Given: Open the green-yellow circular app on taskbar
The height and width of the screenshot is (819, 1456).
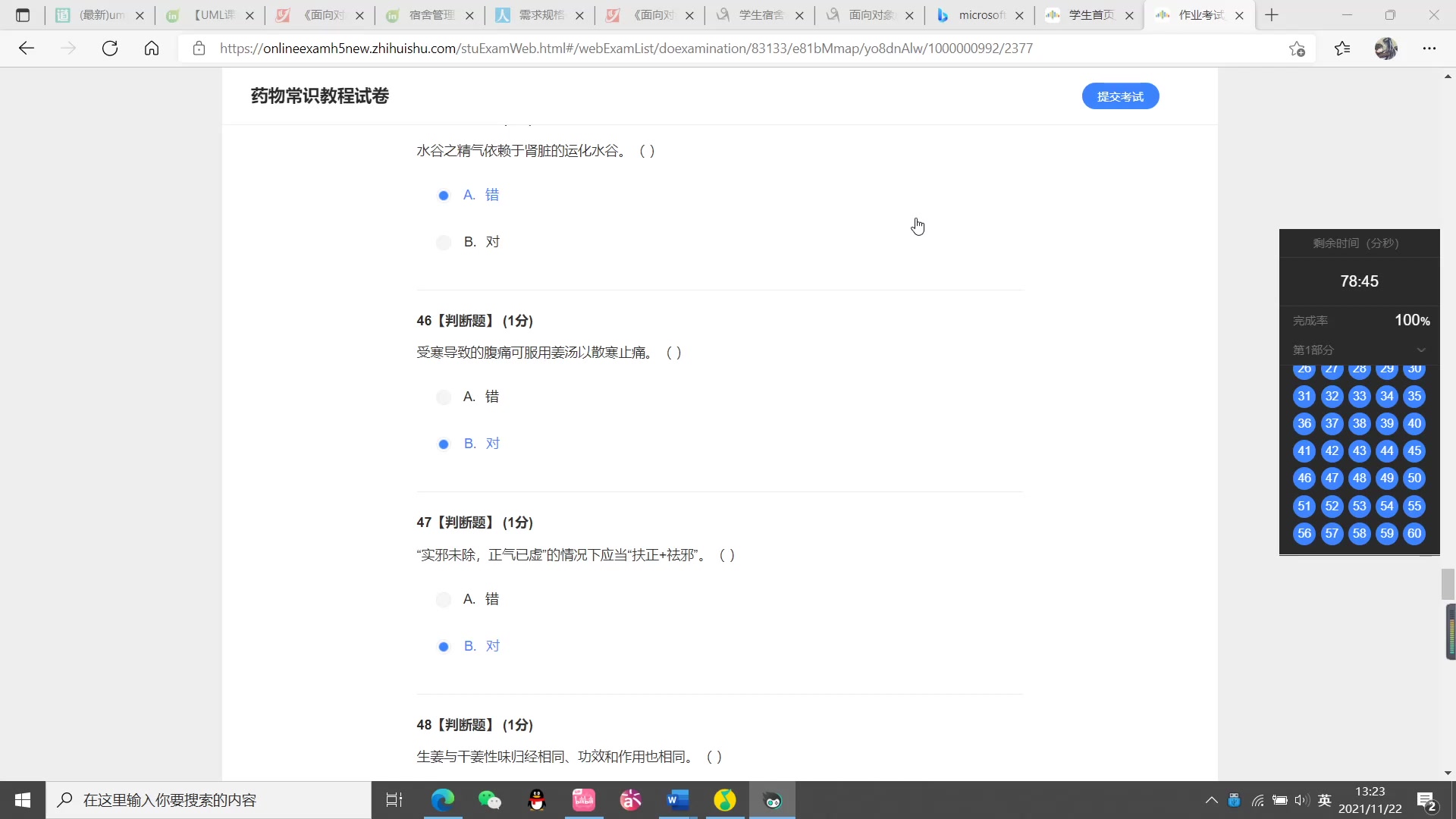Looking at the screenshot, I should coord(725,800).
